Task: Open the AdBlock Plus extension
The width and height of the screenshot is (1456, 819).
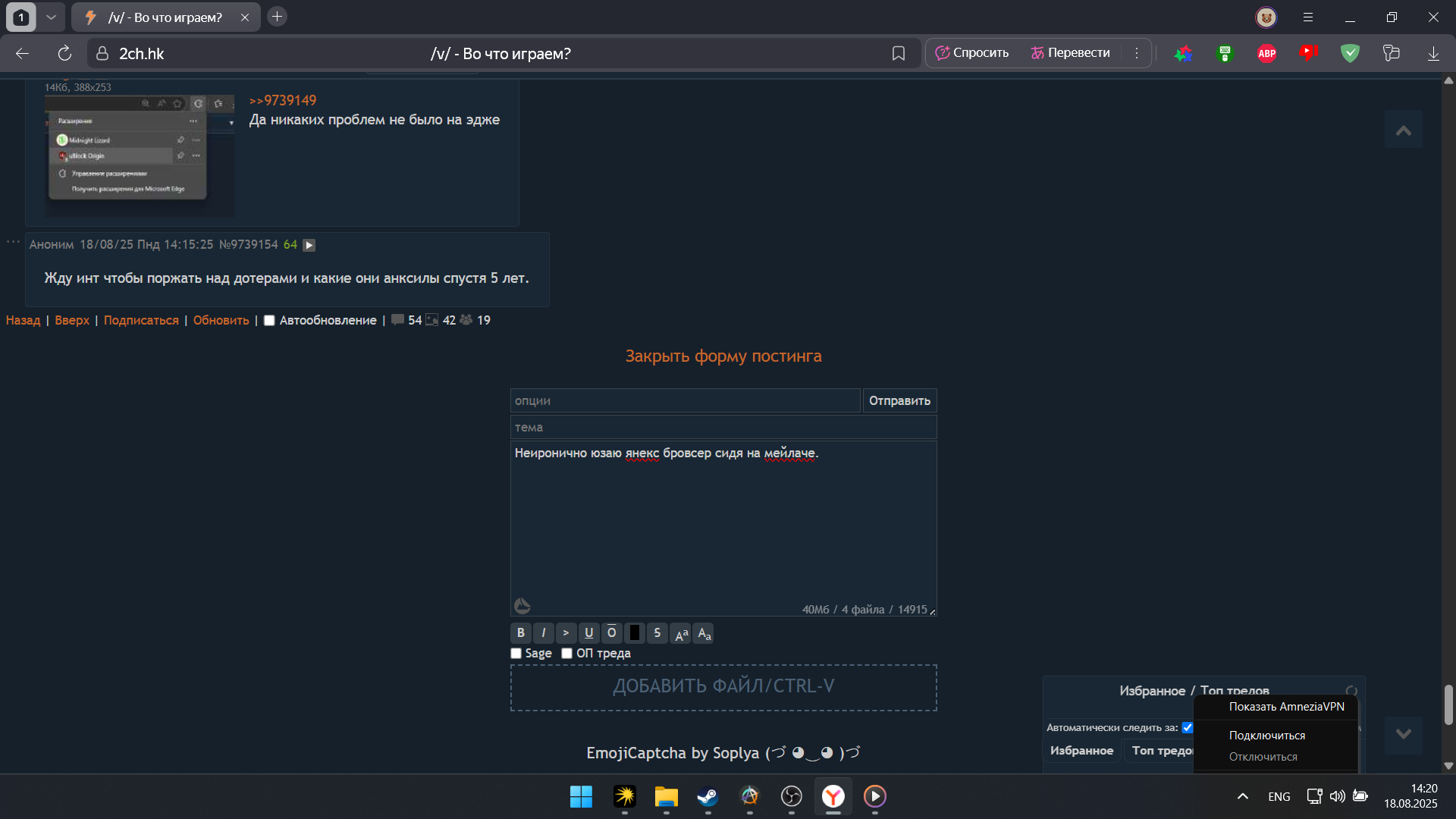Action: 1266,53
